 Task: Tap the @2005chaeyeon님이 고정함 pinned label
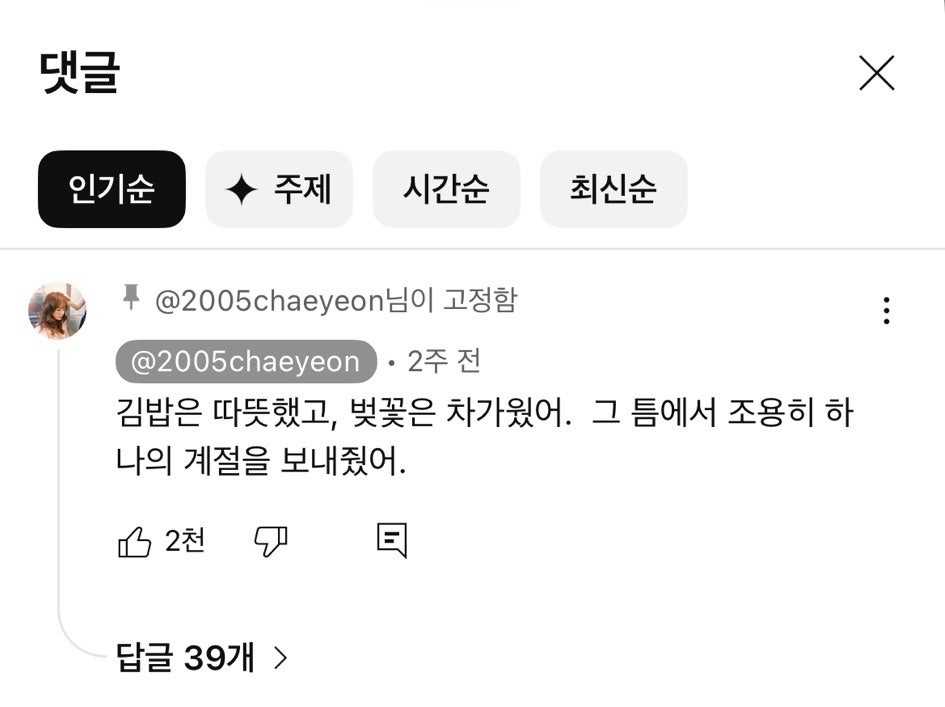click(x=336, y=300)
